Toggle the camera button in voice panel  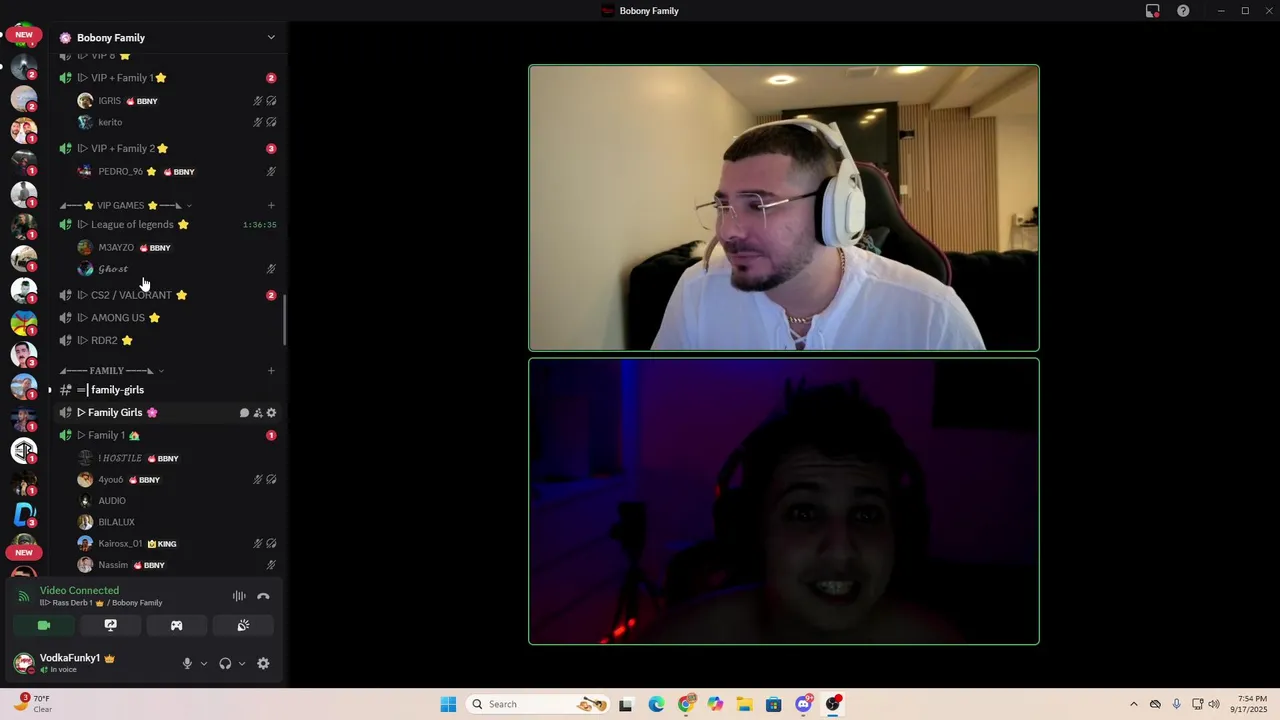pyautogui.click(x=44, y=625)
